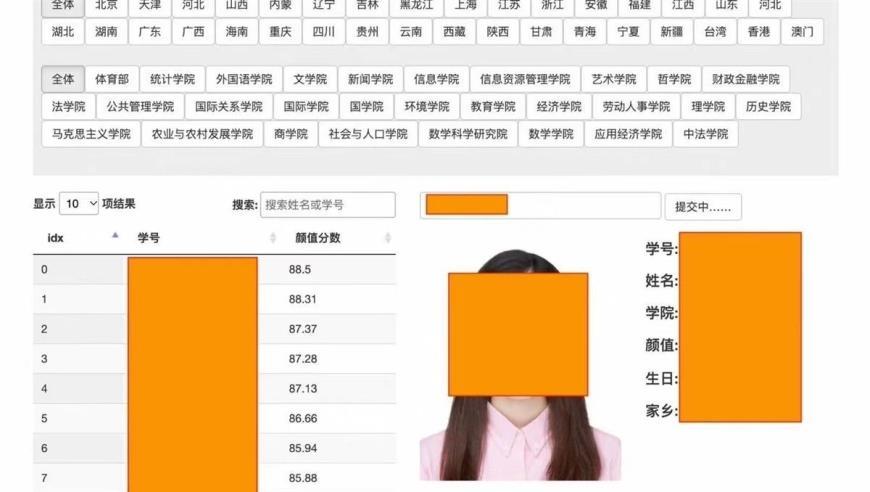Choose the 公共管理学院 filter

140,106
